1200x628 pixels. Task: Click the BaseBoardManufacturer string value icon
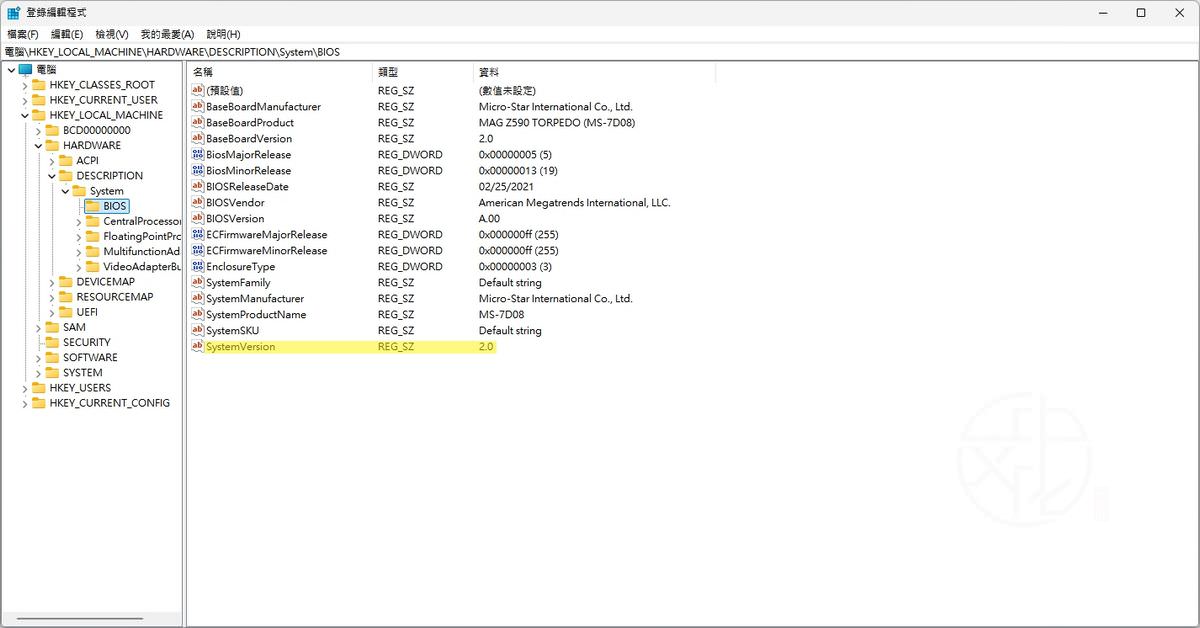click(197, 106)
